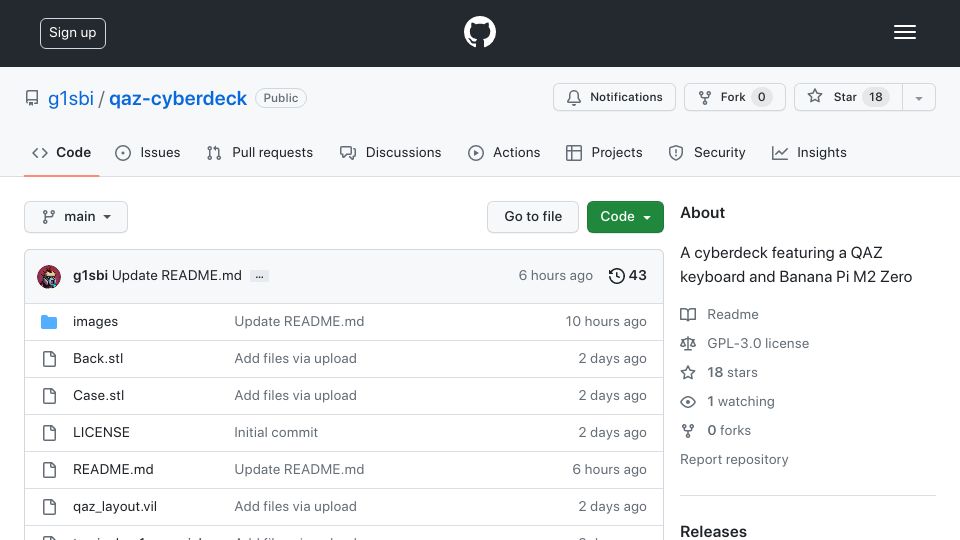Screen dimensions: 960x540
Task: Click the repository book icon beside g1sbi
Action: [32, 98]
